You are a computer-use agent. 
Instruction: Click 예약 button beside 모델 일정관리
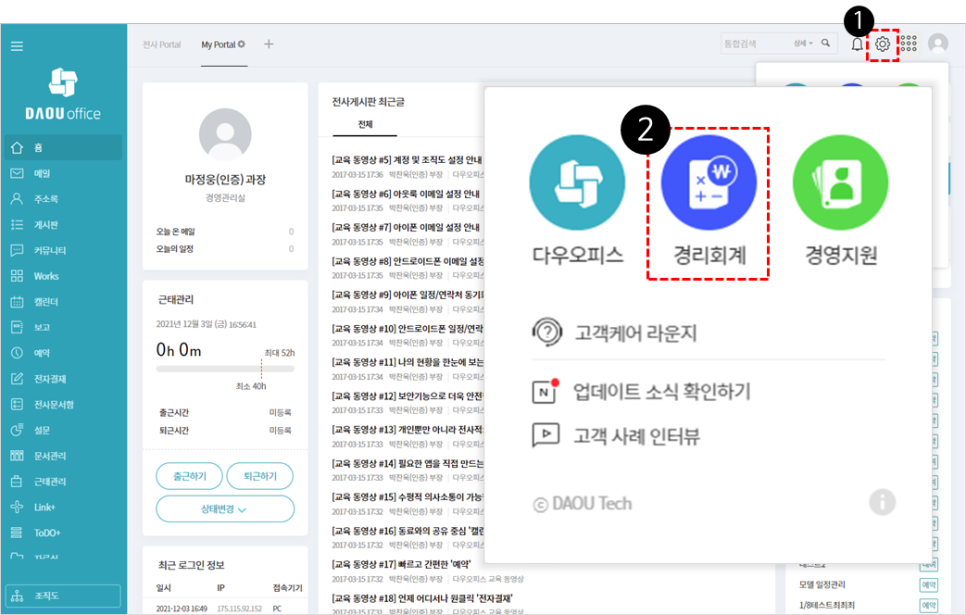point(928,585)
